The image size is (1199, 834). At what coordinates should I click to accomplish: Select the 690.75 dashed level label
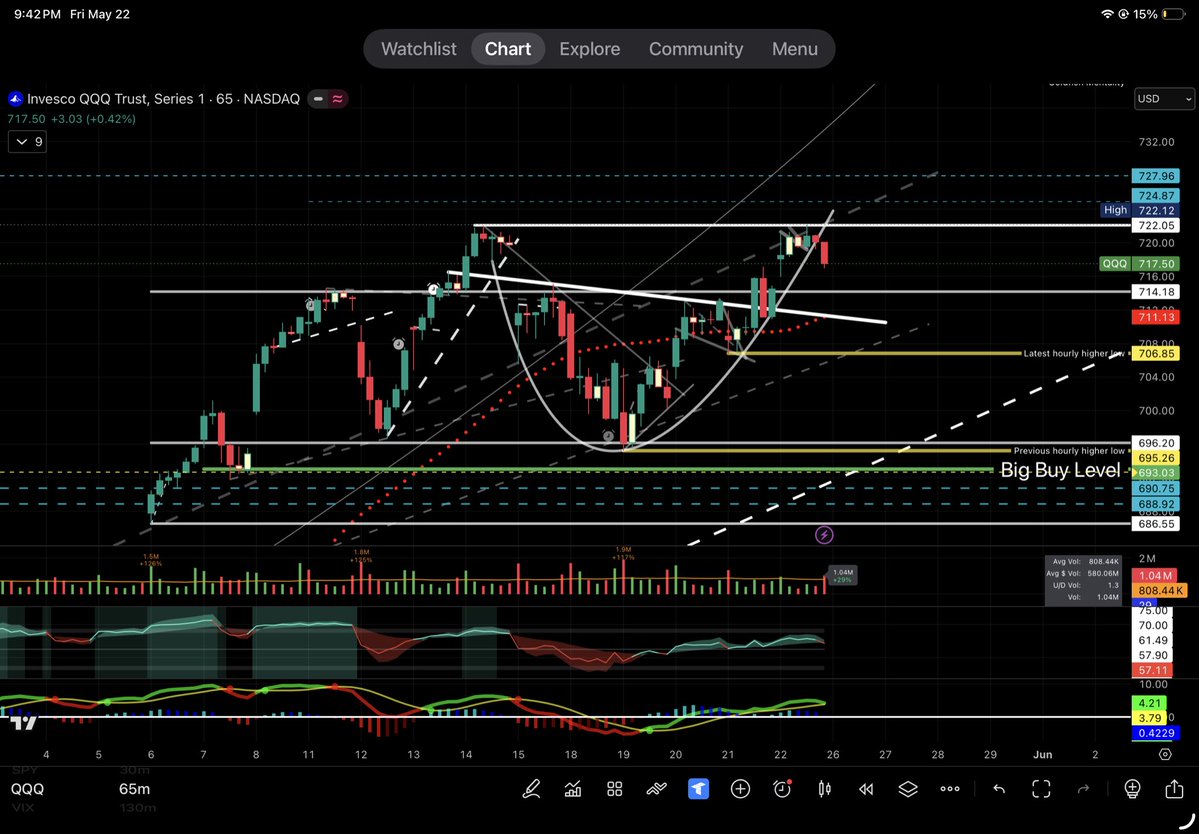1155,488
